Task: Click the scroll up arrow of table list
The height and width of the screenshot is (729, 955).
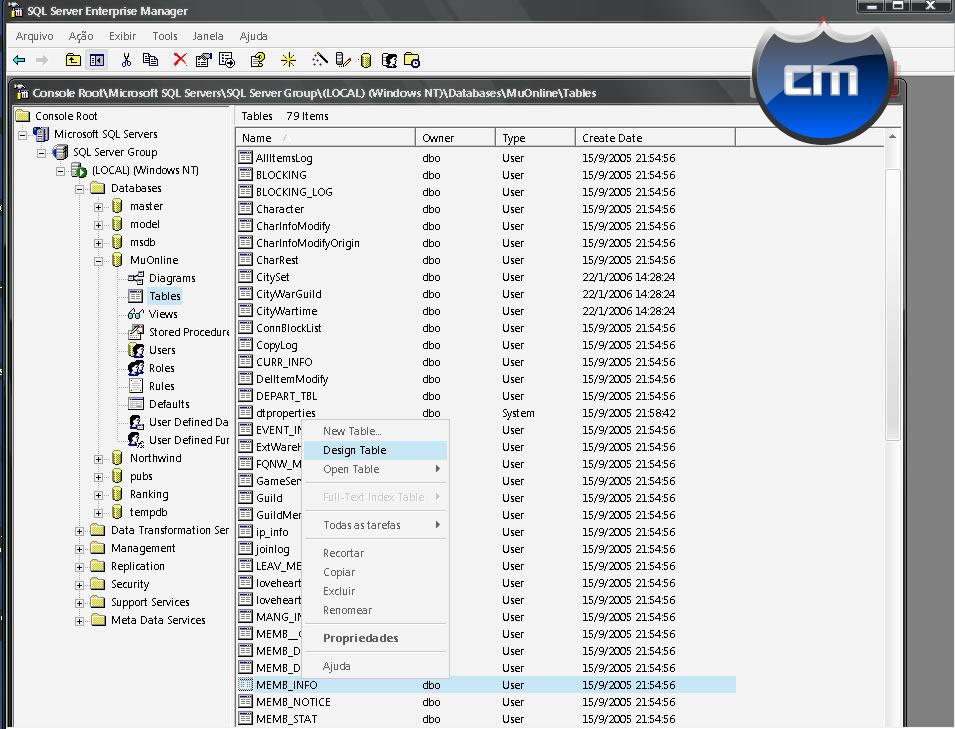Action: [x=892, y=137]
